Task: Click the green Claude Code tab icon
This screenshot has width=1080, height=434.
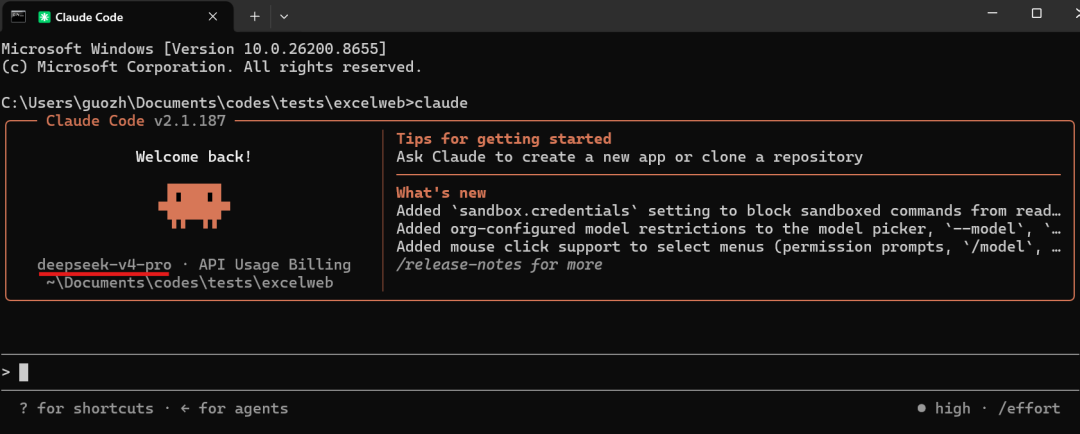Action: [44, 16]
